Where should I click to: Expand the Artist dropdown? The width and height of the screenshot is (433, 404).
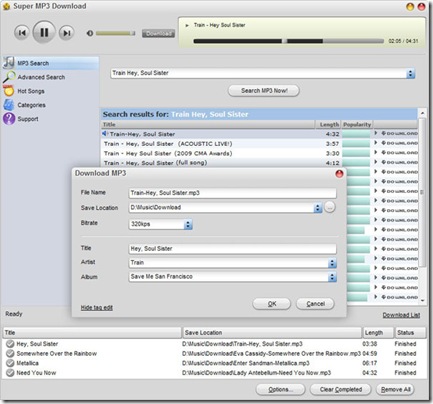(x=332, y=263)
